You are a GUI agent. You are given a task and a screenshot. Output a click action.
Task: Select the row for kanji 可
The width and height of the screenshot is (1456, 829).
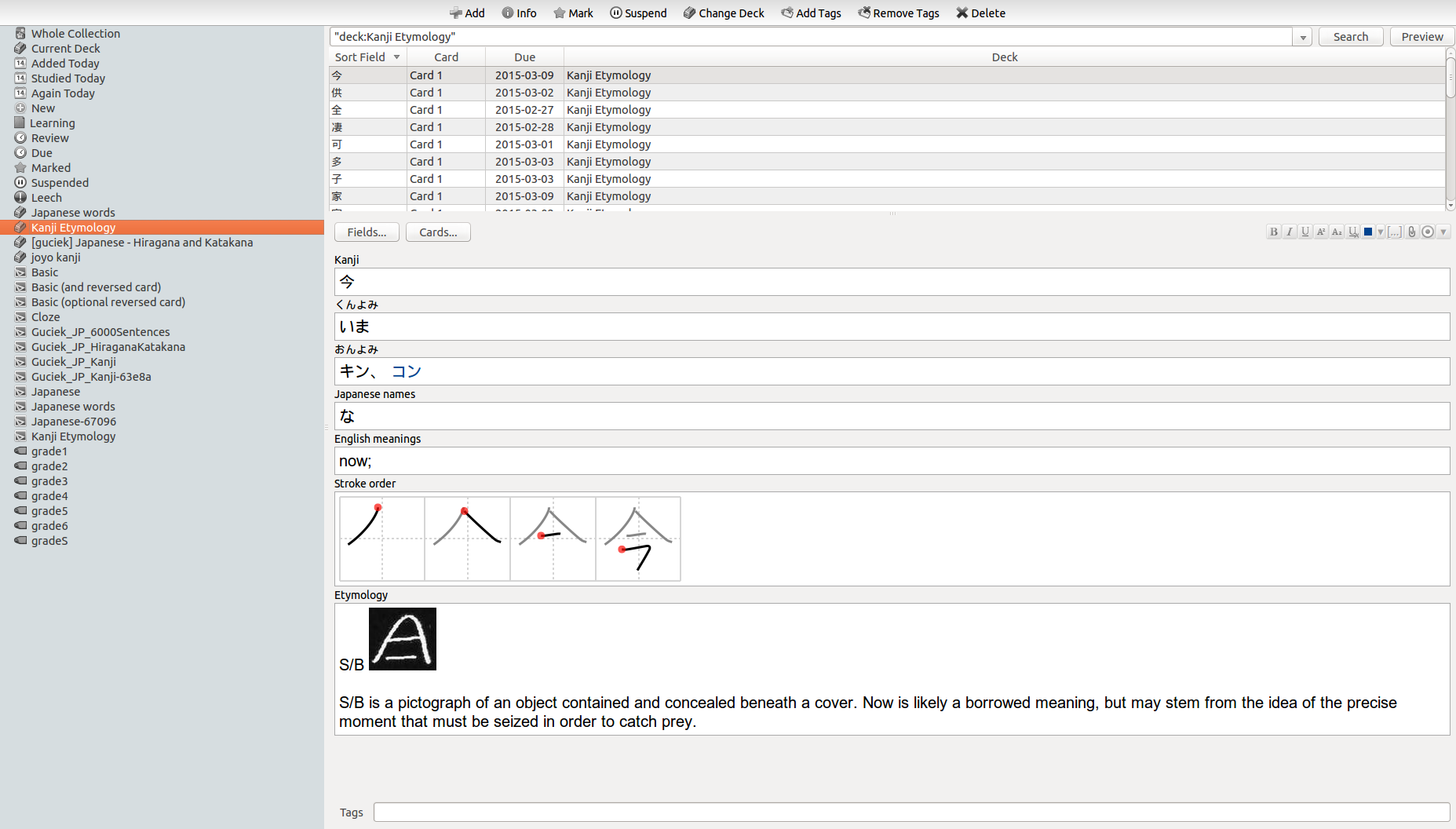[887, 144]
